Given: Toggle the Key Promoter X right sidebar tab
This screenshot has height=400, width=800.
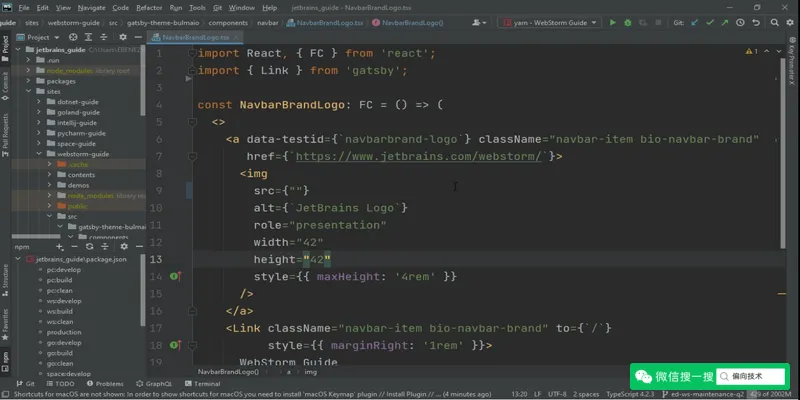Looking at the screenshot, I should pyautogui.click(x=792, y=60).
